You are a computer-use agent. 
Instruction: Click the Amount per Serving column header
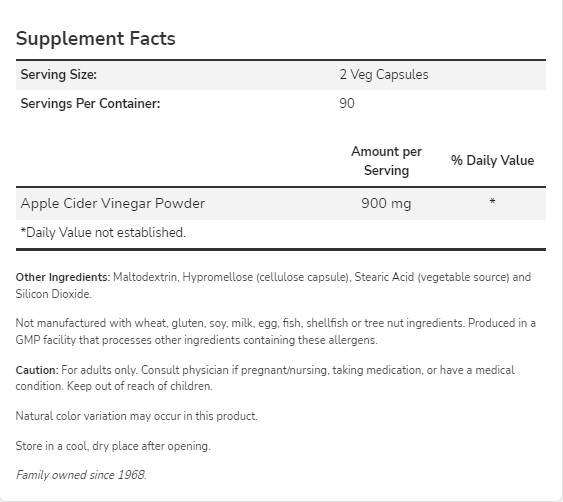(x=386, y=161)
